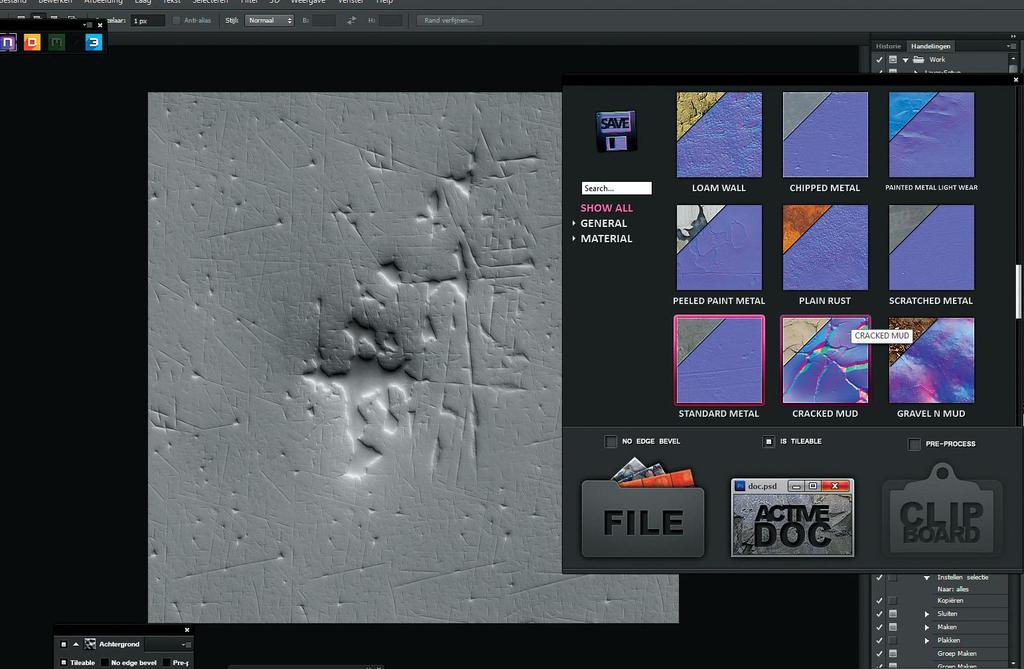Click the 'Naar: alles' row

coord(953,589)
